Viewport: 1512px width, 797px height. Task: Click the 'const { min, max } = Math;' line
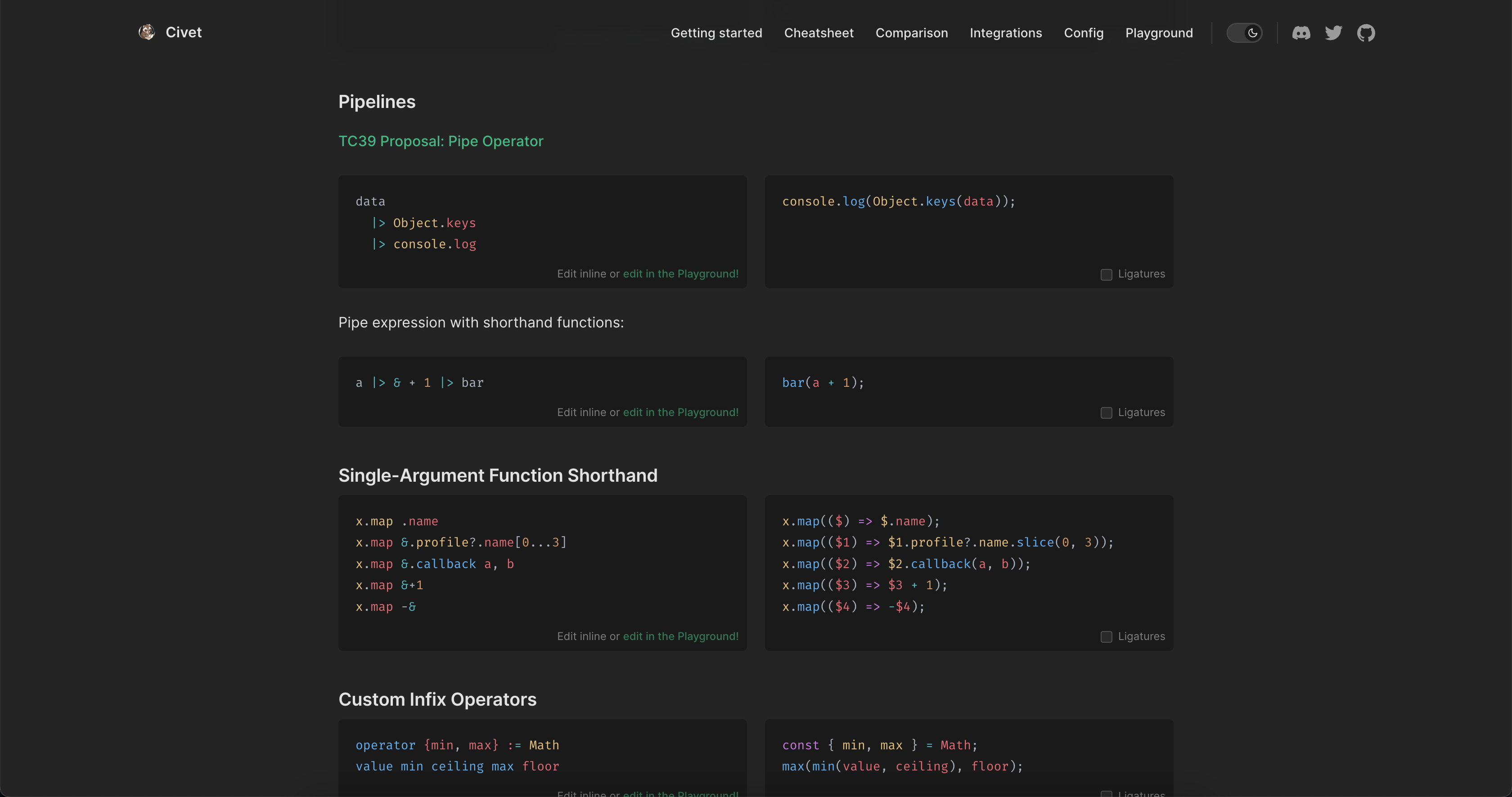click(879, 745)
